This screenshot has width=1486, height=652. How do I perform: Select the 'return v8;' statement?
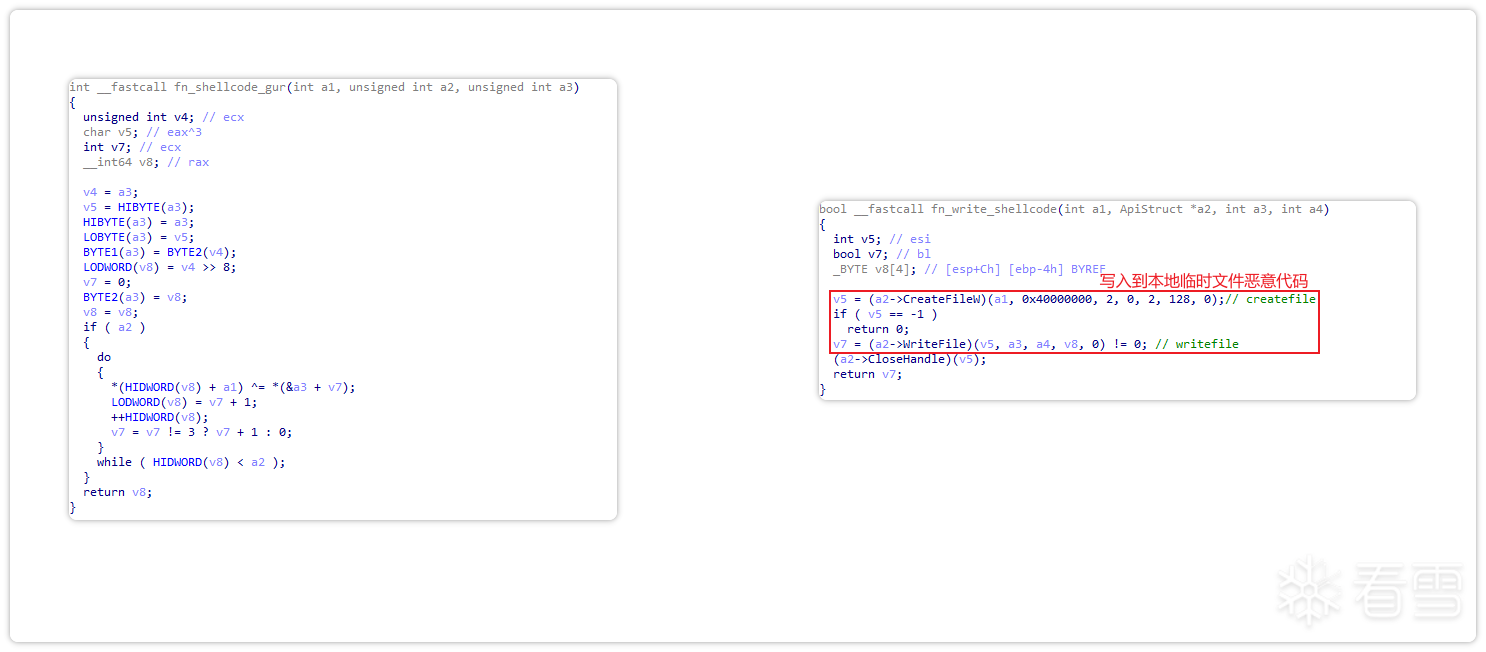pyautogui.click(x=118, y=492)
